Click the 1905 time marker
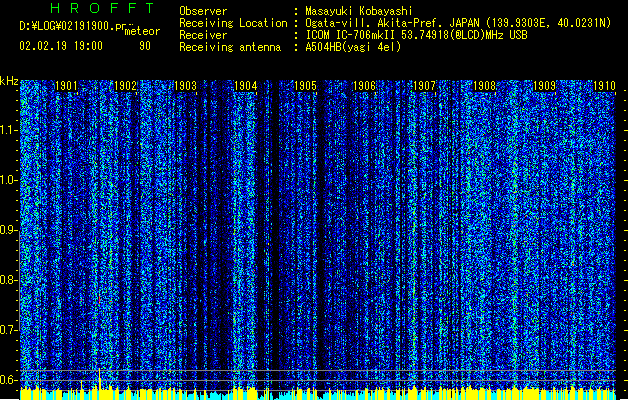 click(x=305, y=86)
